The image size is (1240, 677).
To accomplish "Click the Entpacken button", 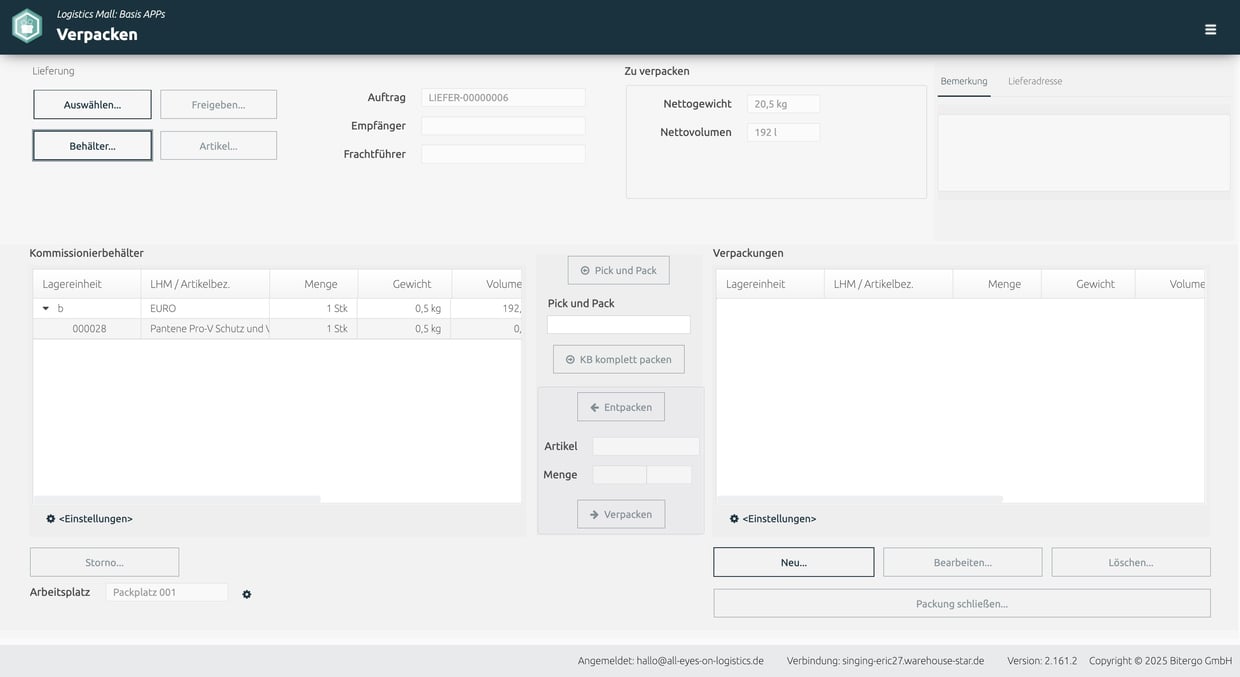I will click(621, 407).
